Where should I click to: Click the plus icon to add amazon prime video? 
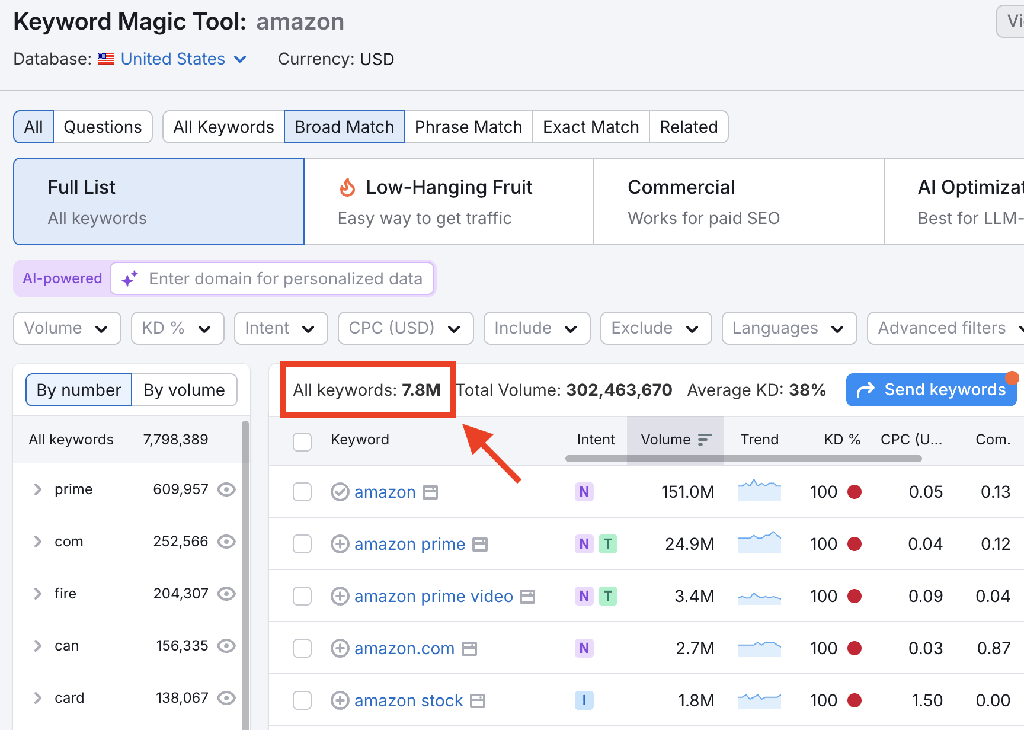point(340,596)
